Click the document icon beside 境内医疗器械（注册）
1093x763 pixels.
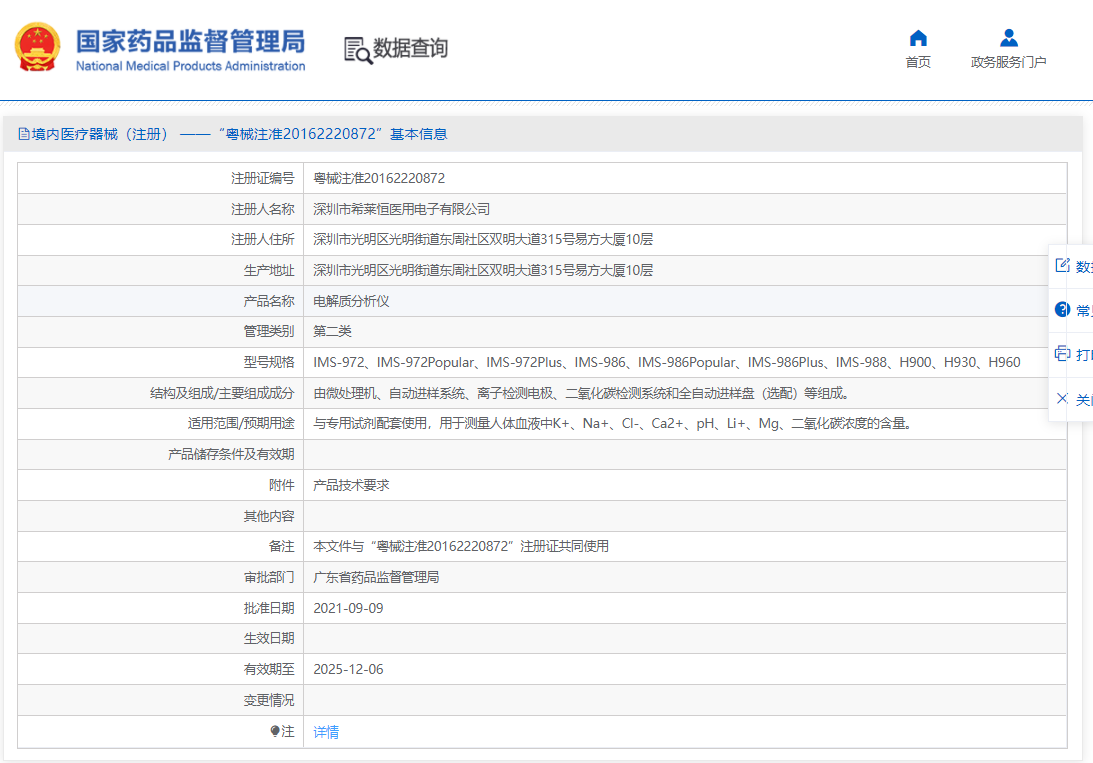[22, 132]
